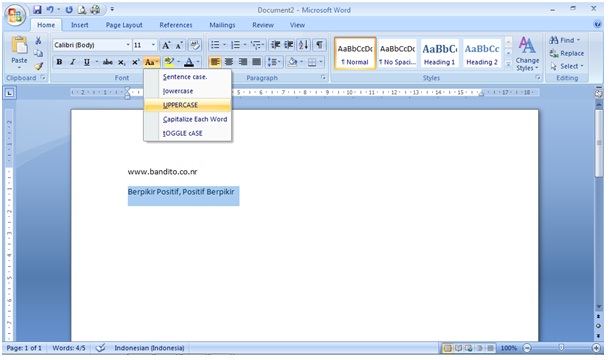Undo the last action
614x360 pixels.
click(x=50, y=9)
